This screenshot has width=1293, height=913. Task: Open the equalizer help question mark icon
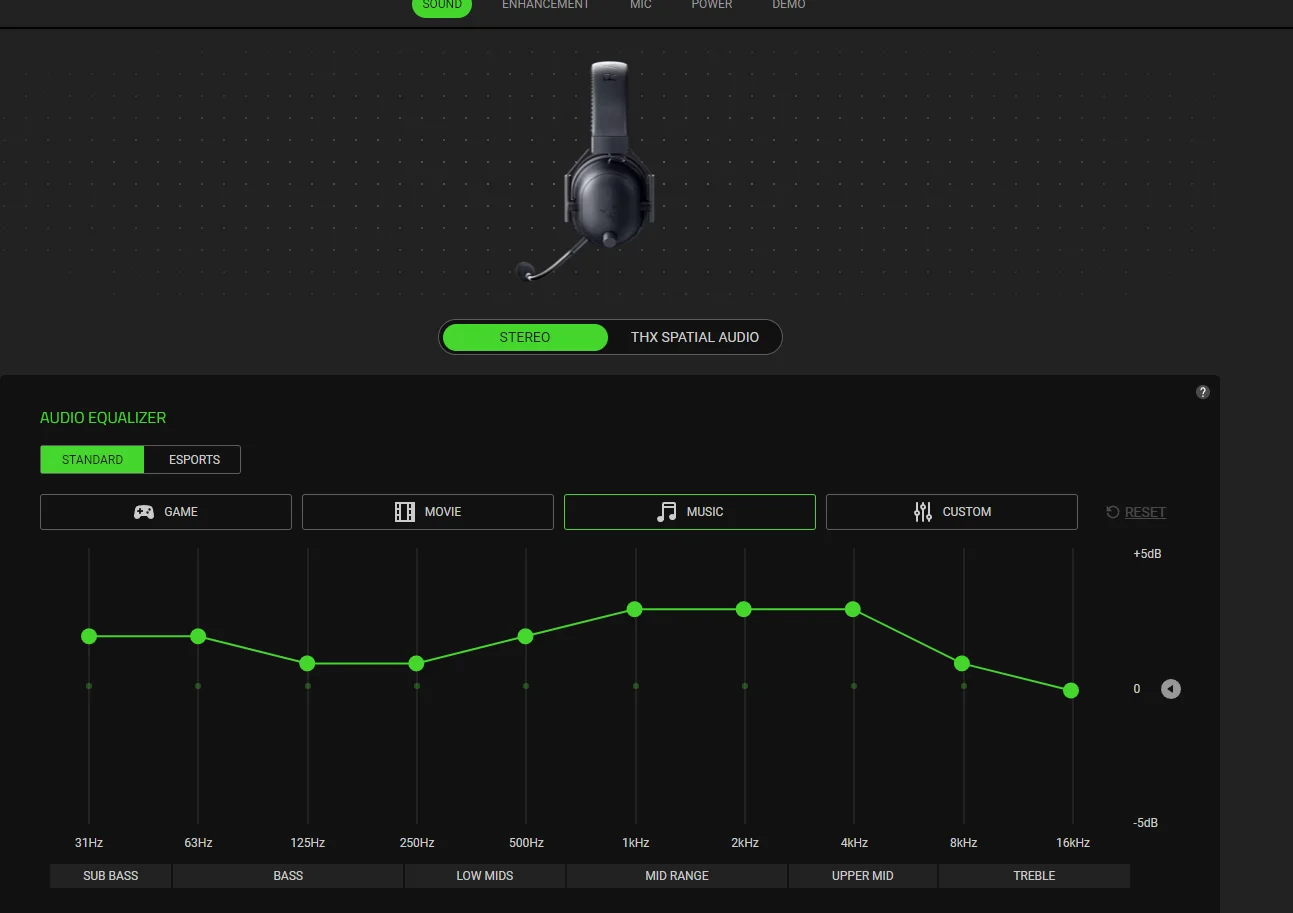coord(1203,392)
